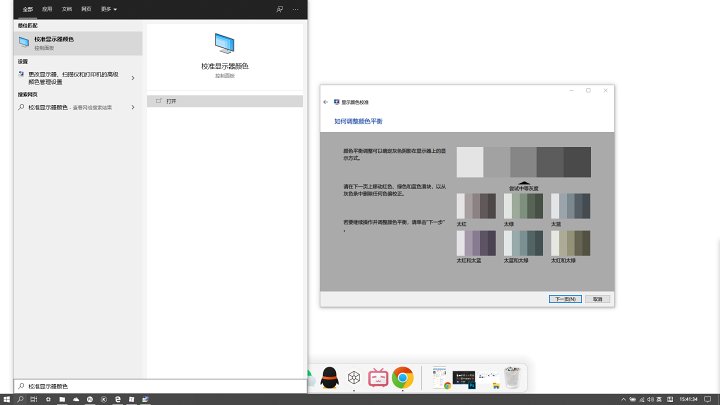The image size is (720, 405).
Task: Click the back arrow in the calibration wizard
Action: pyautogui.click(x=325, y=102)
